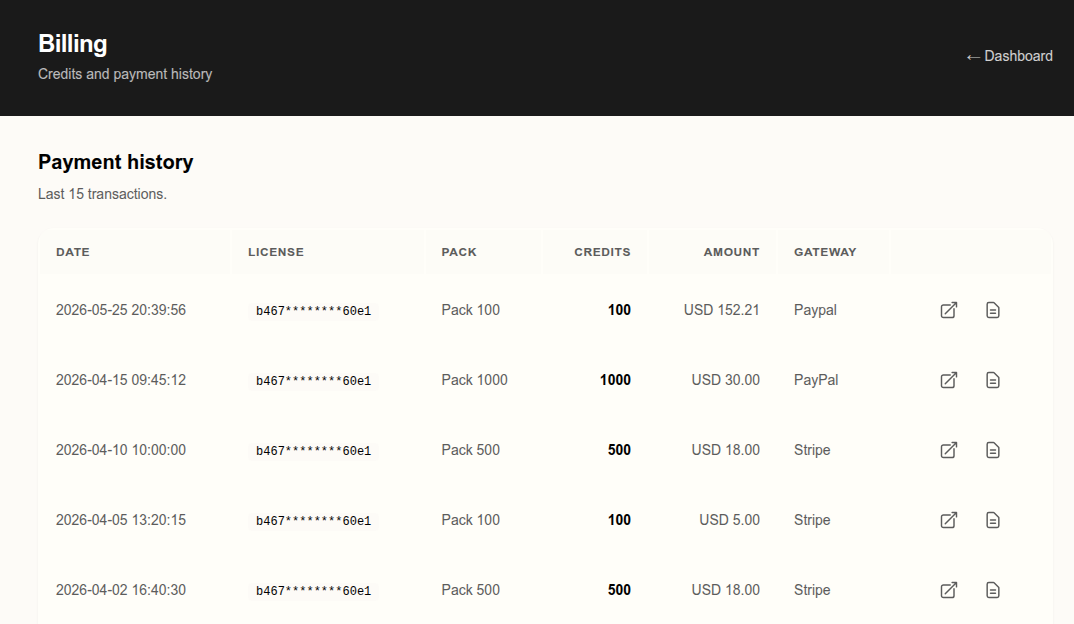Click license key in 2026-04-10 row
This screenshot has width=1074, height=624.
[x=313, y=451]
